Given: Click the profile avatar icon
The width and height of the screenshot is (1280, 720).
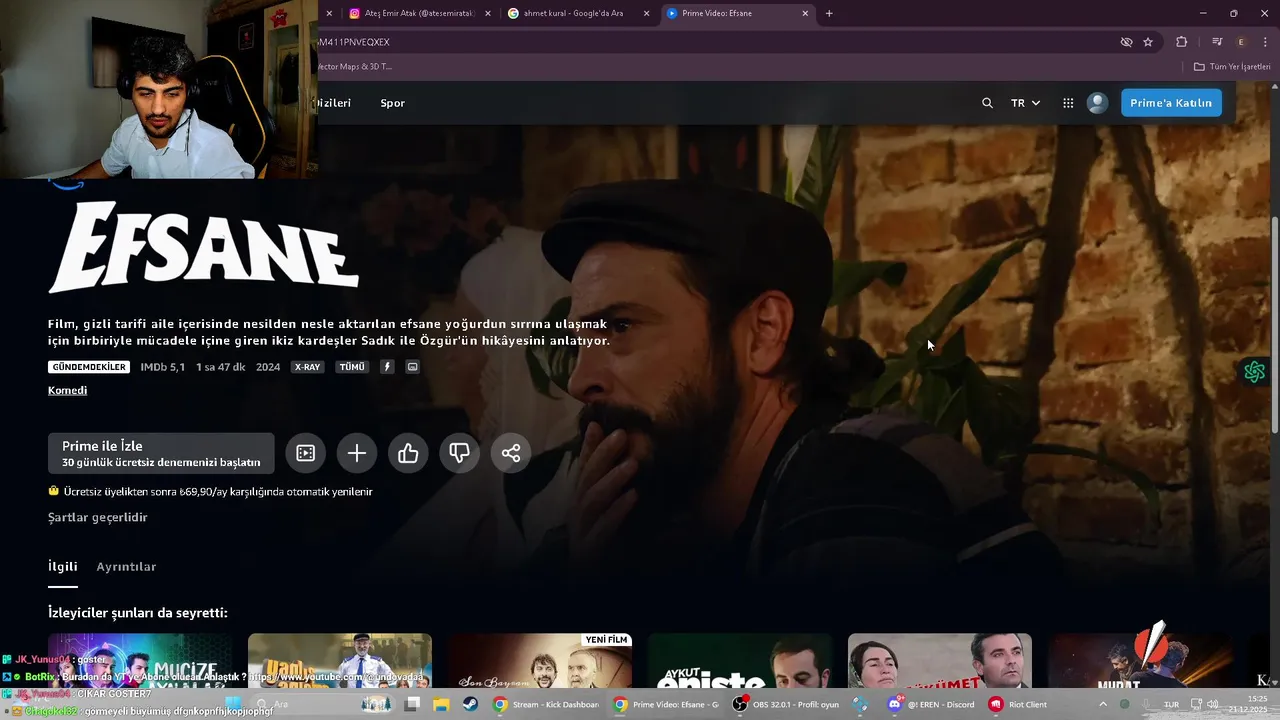Looking at the screenshot, I should click(x=1097, y=103).
